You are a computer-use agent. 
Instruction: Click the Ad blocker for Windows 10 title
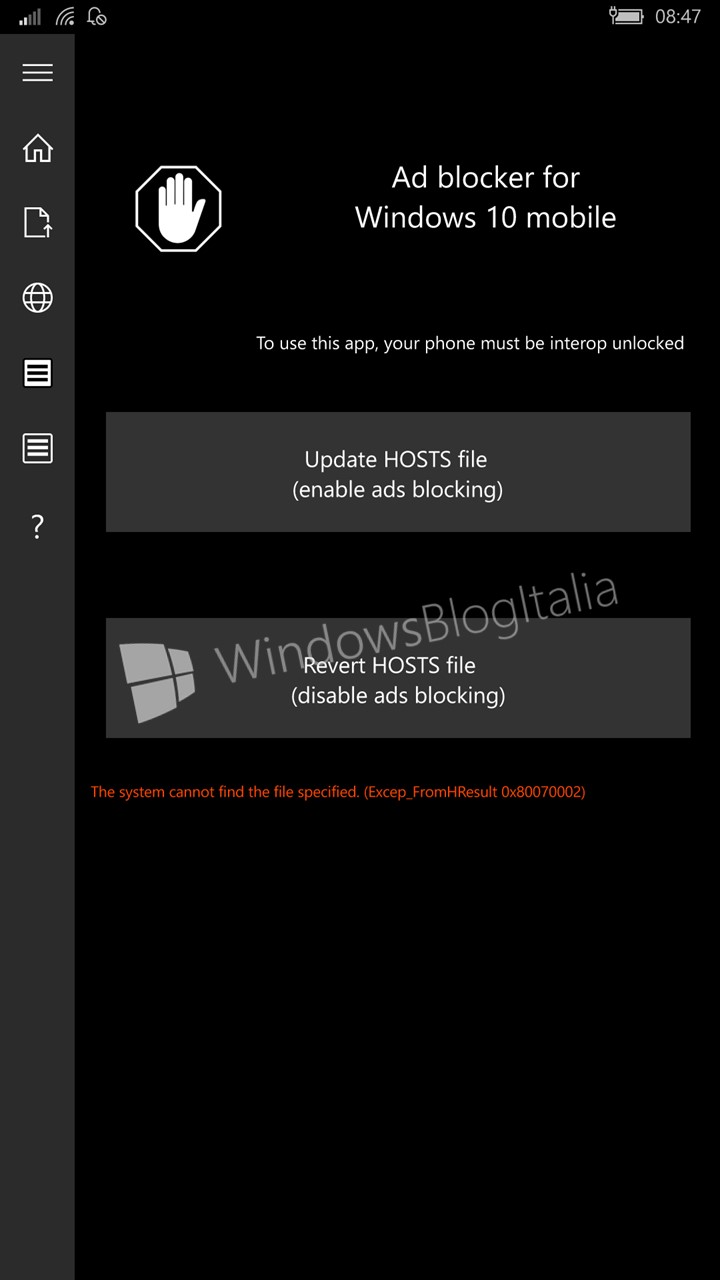click(486, 198)
